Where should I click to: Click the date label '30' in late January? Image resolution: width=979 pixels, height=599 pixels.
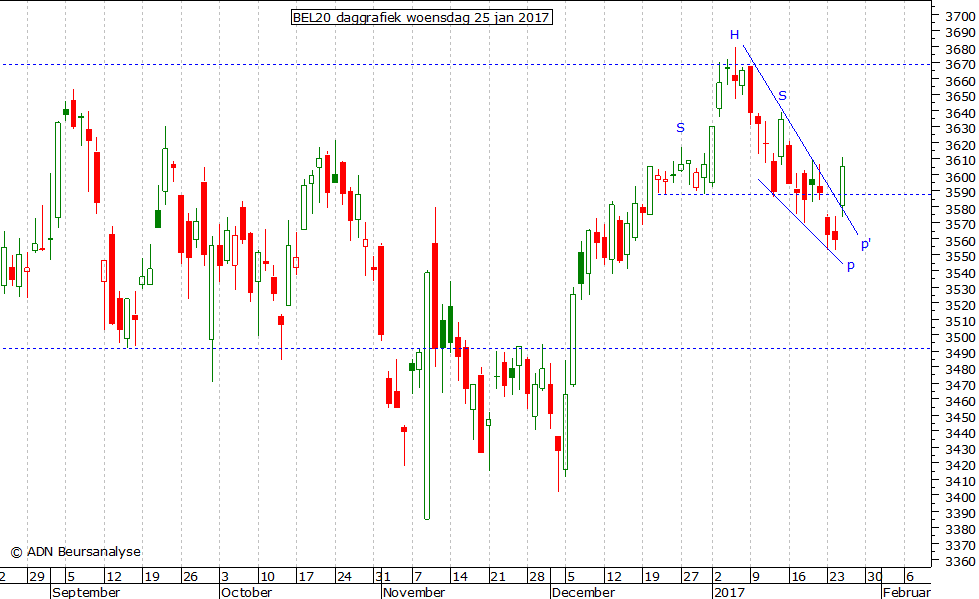pos(874,577)
